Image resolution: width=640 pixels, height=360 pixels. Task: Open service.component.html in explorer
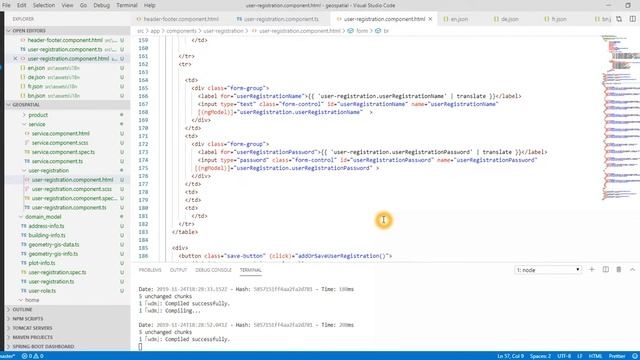pos(60,134)
